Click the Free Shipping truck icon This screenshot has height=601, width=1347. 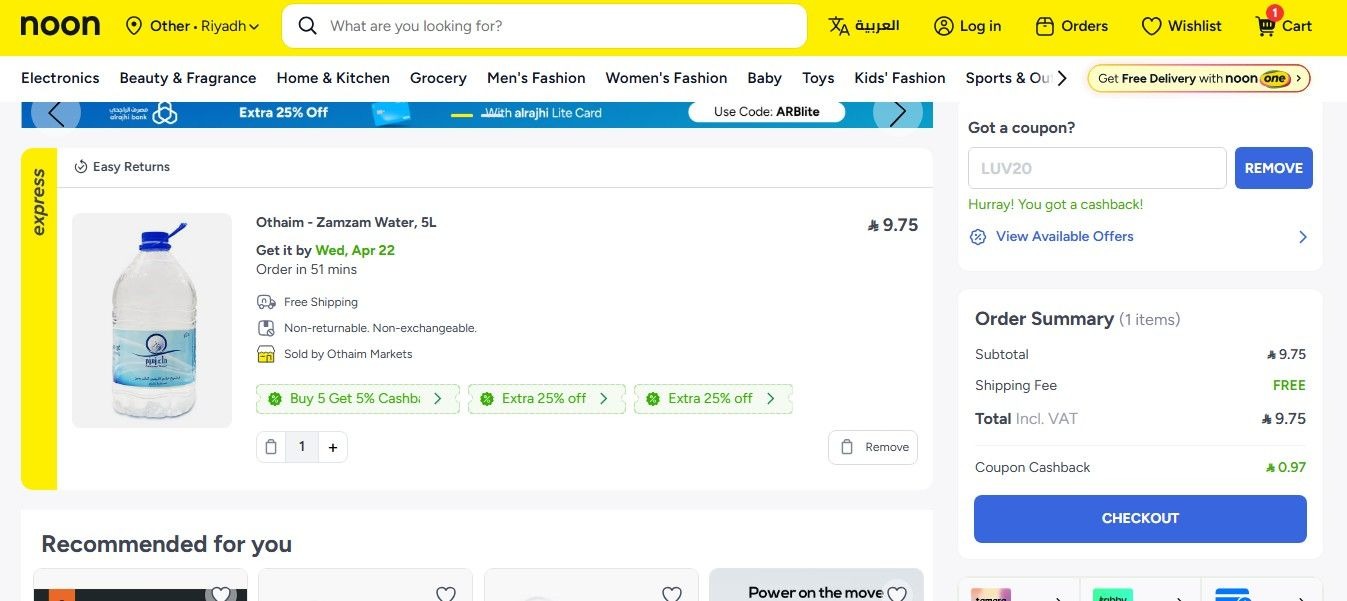pos(266,302)
